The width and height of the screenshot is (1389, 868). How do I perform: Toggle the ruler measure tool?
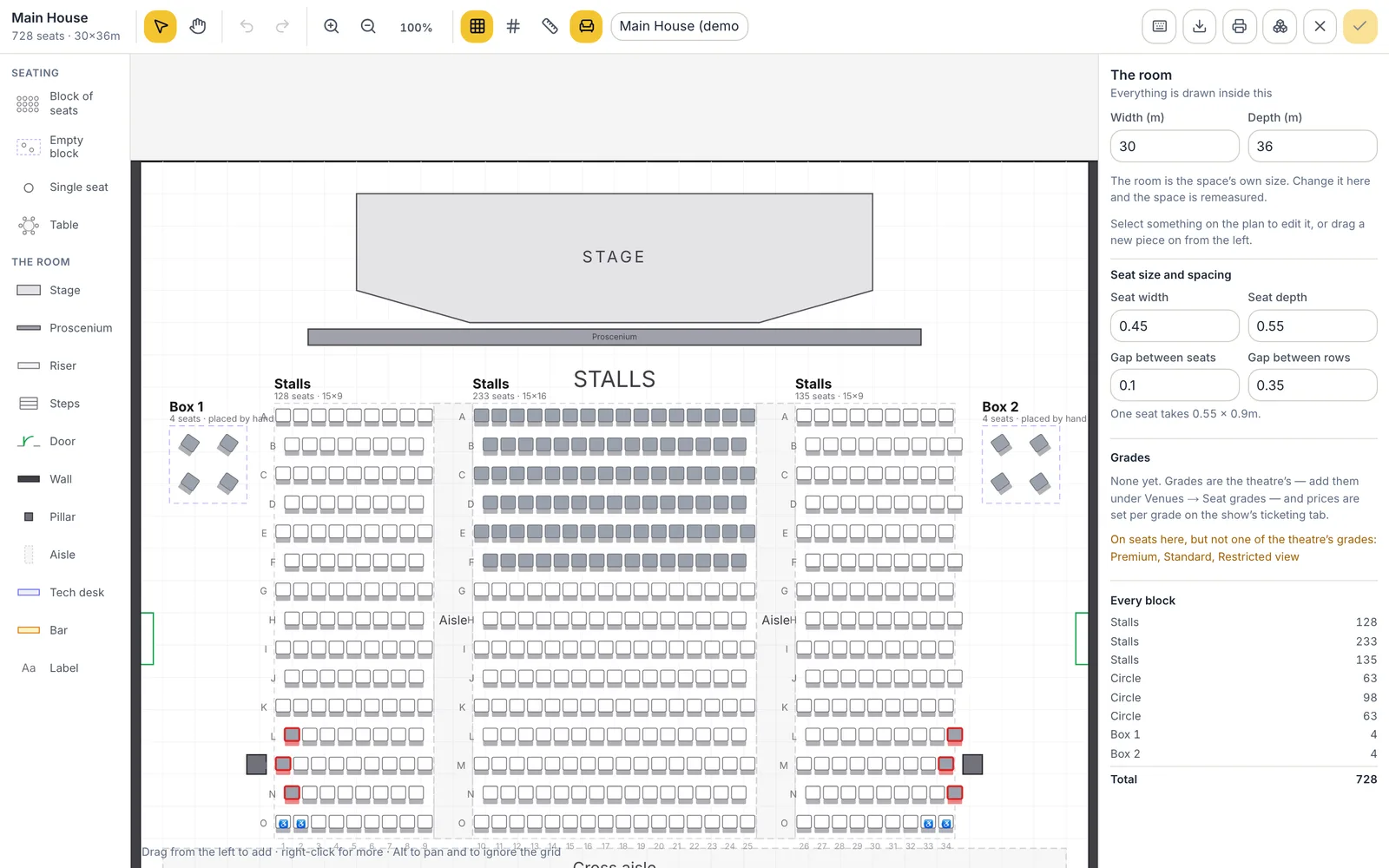click(550, 26)
